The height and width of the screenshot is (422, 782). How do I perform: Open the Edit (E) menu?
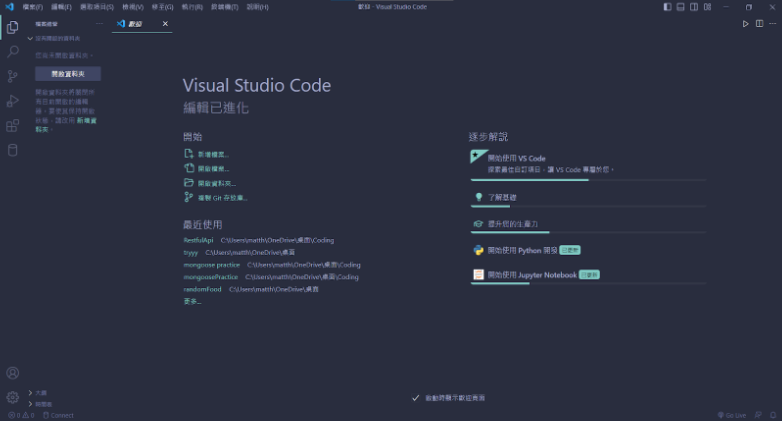(x=61, y=7)
